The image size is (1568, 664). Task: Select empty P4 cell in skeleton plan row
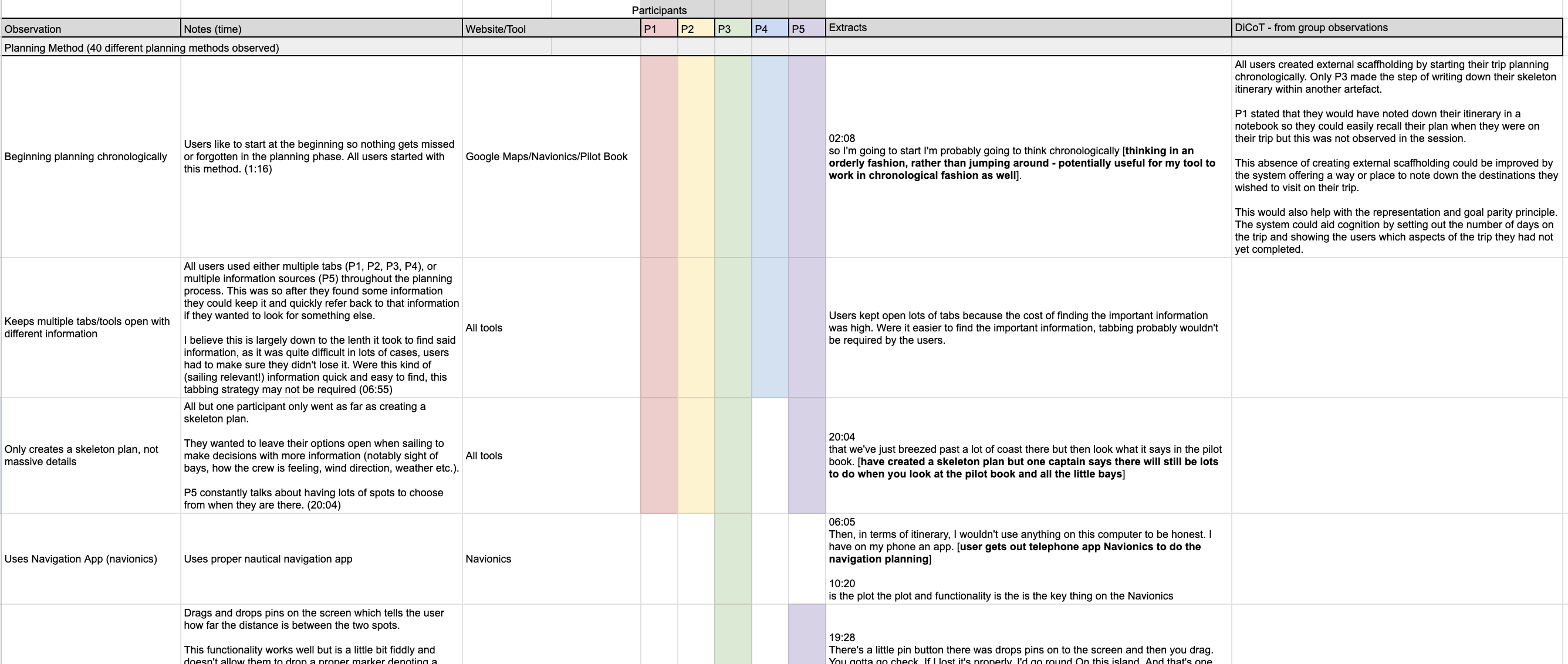click(x=771, y=456)
